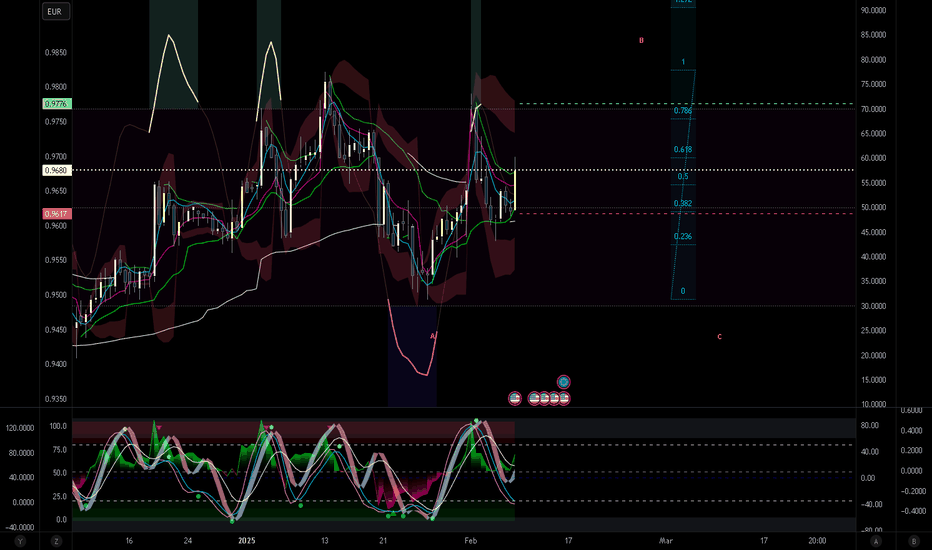Select the wave label C
The image size is (932, 550).
(719, 337)
